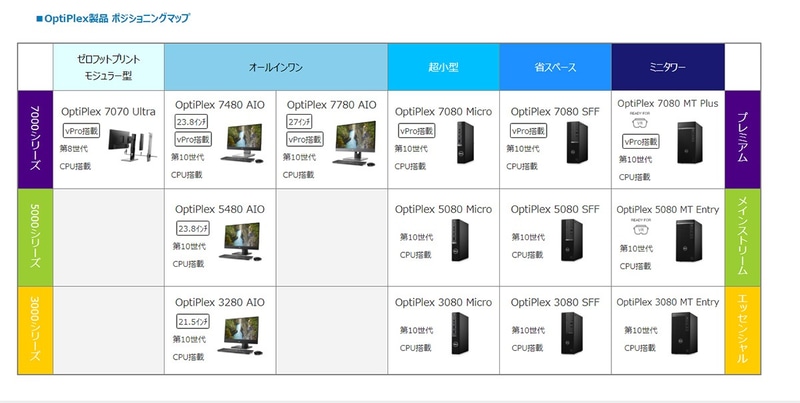This screenshot has height=403, width=800.
Task: Click the OptiPlex 3280 AIO monitor image
Action: [x=240, y=335]
